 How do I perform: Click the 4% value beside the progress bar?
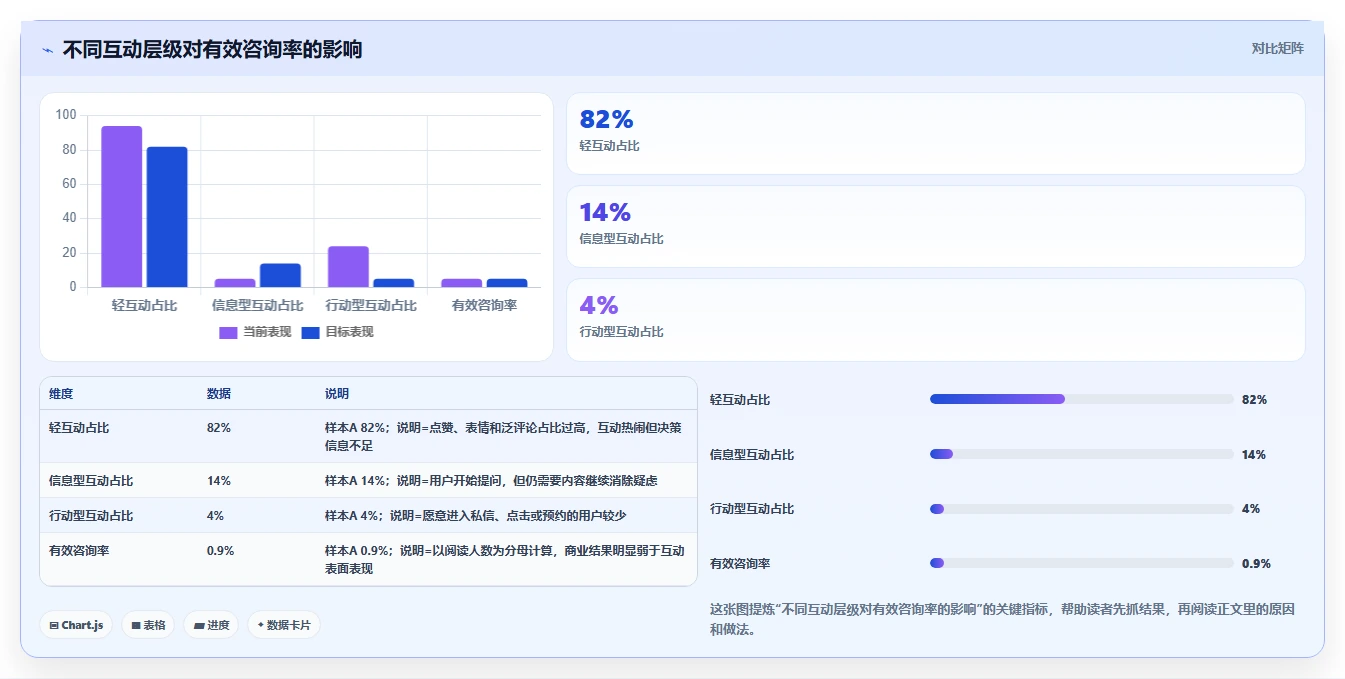tap(1251, 509)
